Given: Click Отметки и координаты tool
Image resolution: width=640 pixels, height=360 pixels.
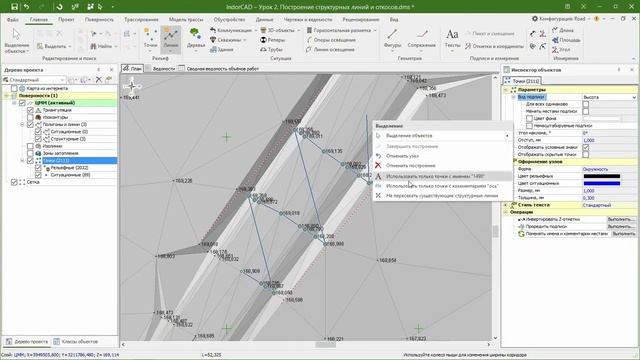Looking at the screenshot, I should pos(494,46).
